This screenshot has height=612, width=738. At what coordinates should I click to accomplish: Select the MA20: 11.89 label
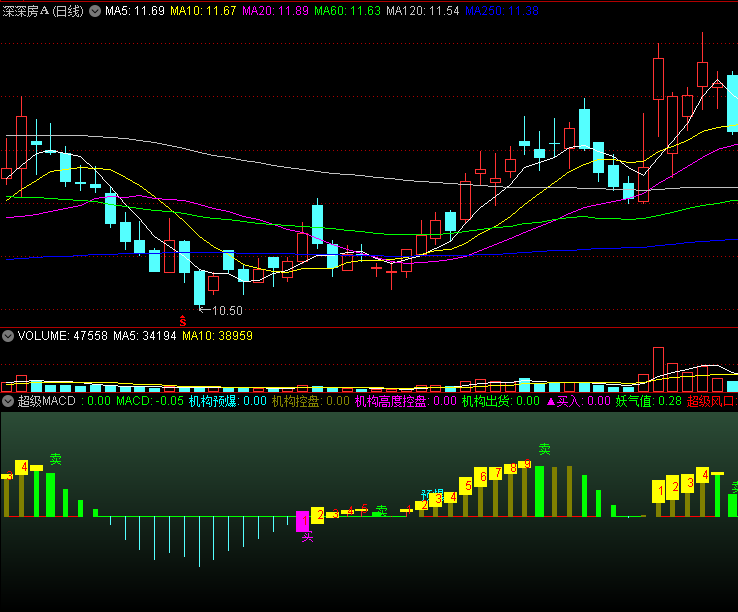pos(275,11)
